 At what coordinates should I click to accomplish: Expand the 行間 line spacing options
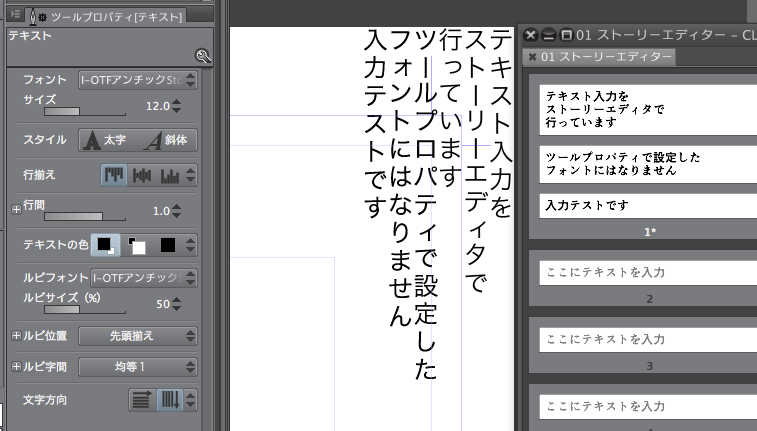click(x=15, y=210)
